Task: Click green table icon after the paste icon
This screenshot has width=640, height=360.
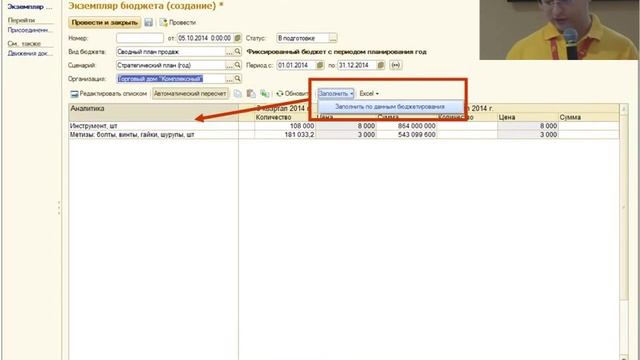Action: tap(265, 93)
